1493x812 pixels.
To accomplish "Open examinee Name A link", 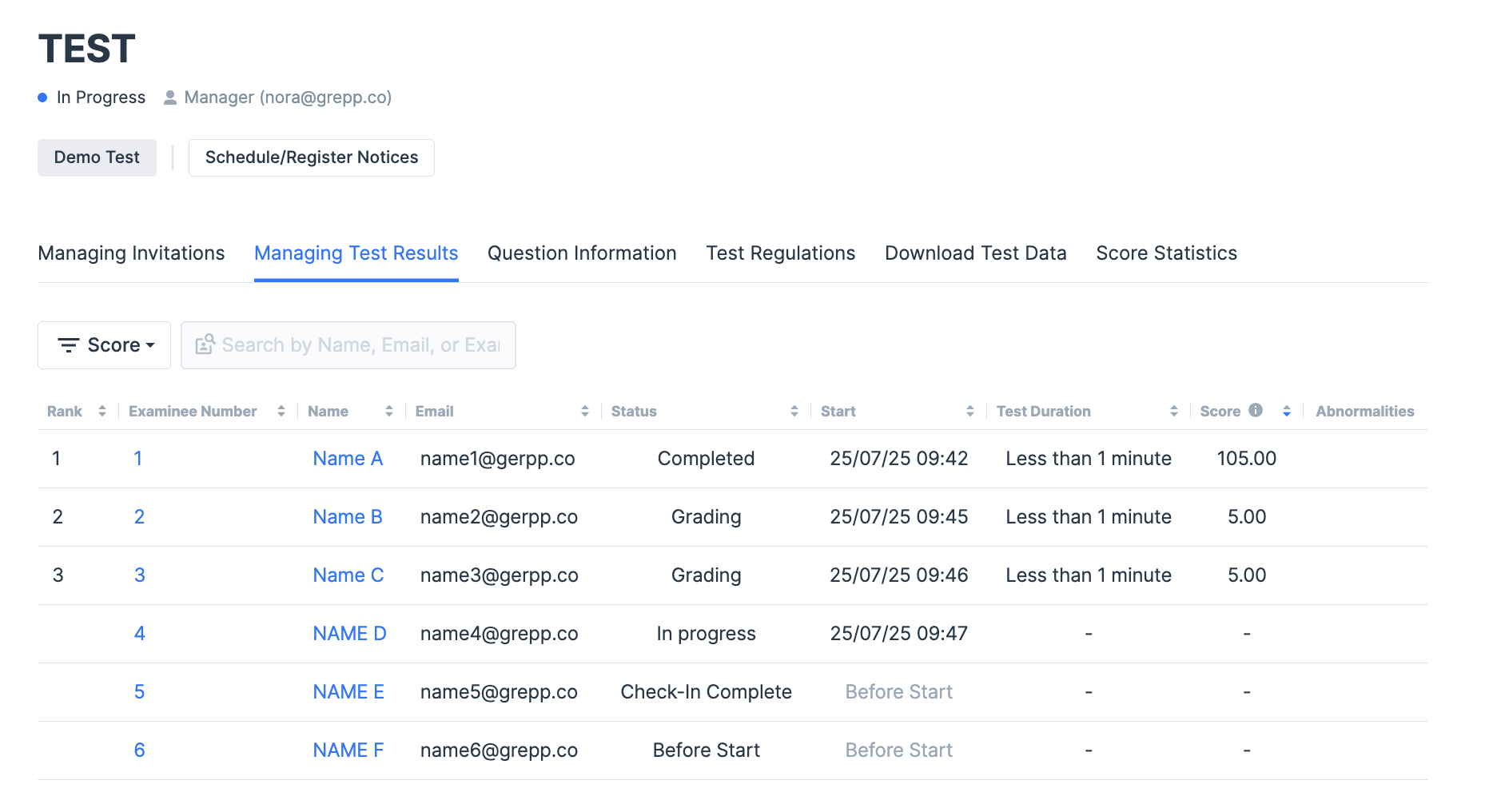I will (x=348, y=459).
